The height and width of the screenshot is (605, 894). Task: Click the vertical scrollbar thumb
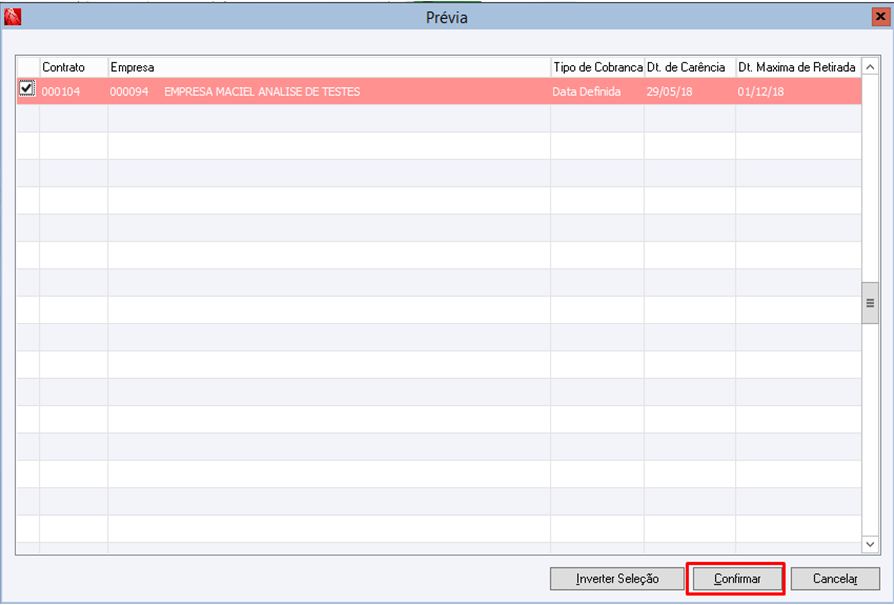click(x=870, y=303)
